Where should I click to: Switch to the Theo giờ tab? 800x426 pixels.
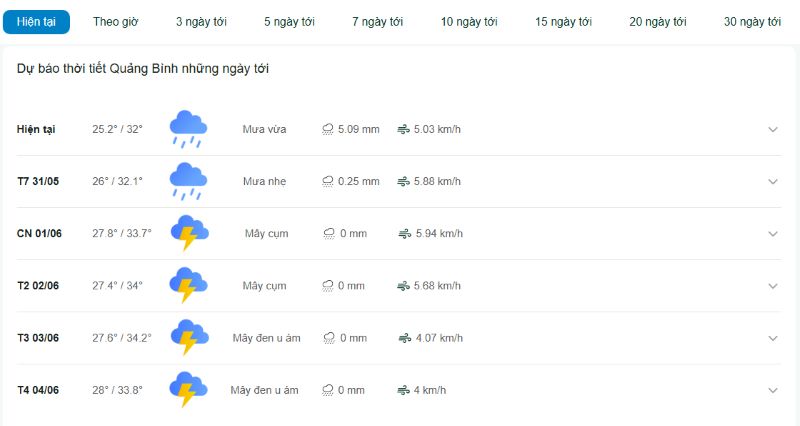pyautogui.click(x=116, y=22)
